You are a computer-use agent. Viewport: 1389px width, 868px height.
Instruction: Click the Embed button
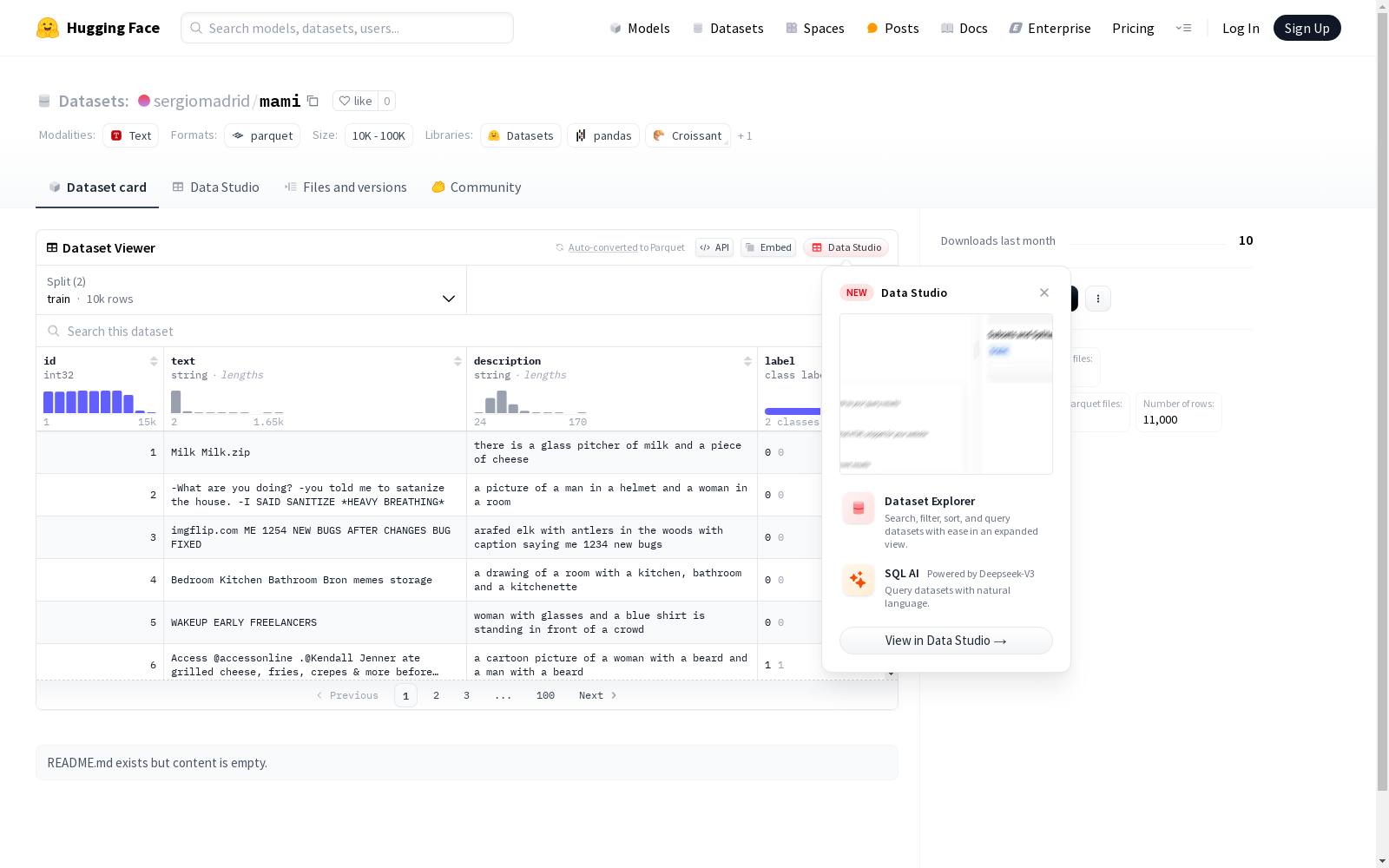768,247
